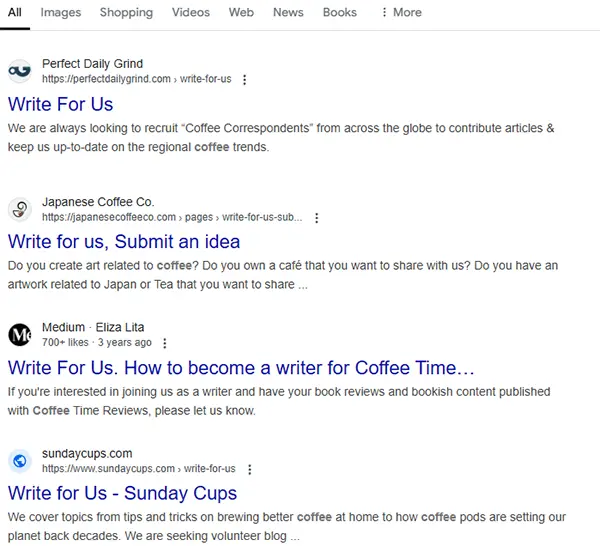Go to the News tab
This screenshot has width=600, height=546.
pos(288,13)
